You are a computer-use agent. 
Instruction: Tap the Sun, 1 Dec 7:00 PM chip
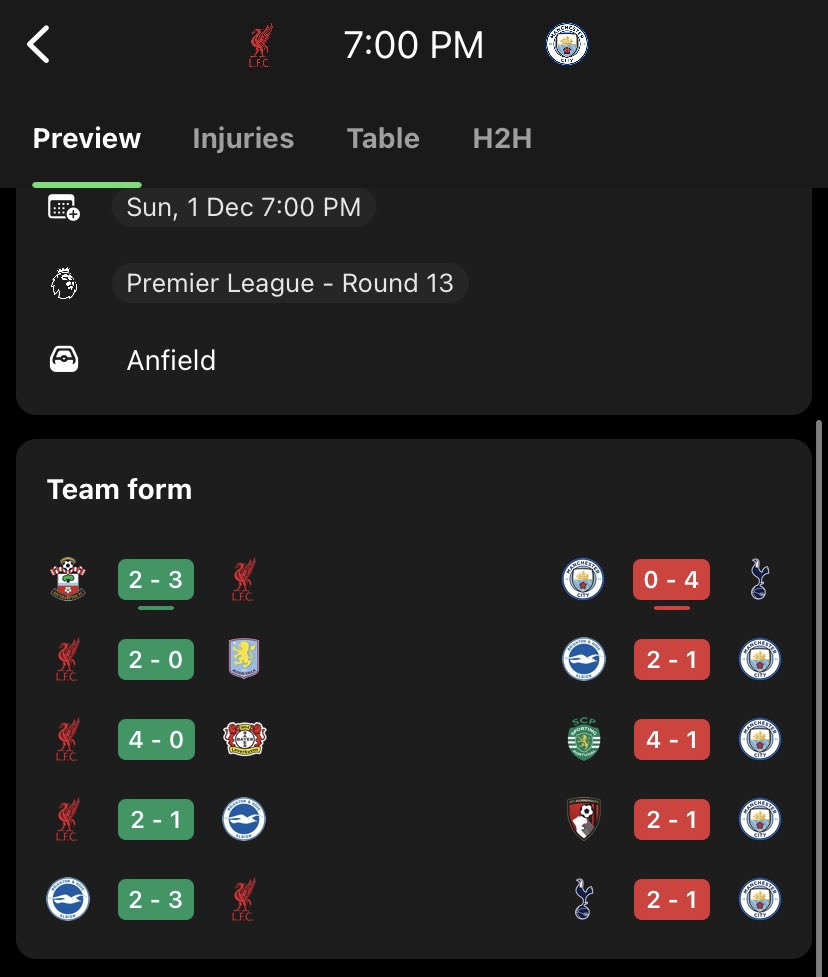(244, 207)
